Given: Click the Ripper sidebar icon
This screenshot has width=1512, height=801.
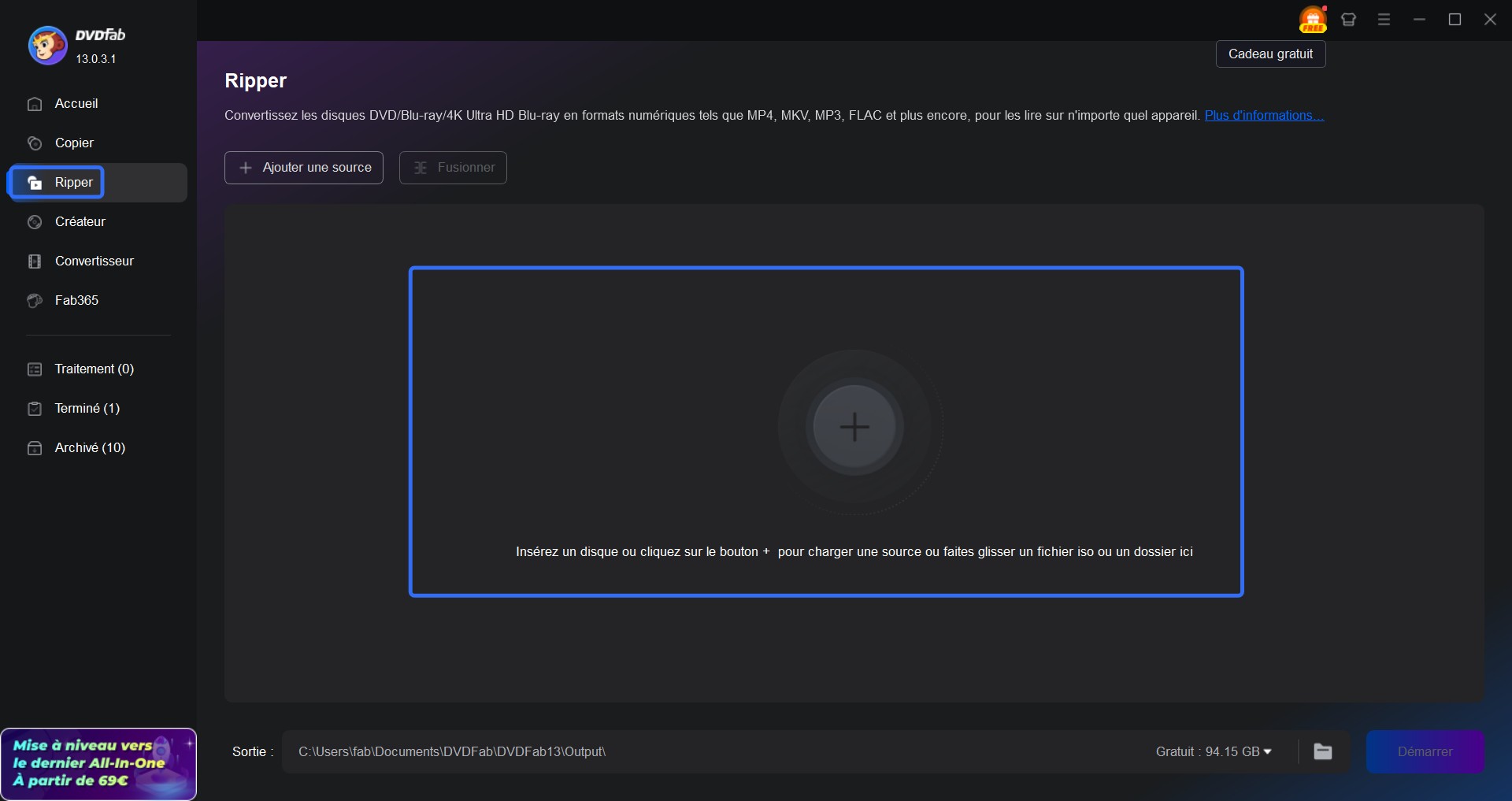Looking at the screenshot, I should [x=35, y=183].
